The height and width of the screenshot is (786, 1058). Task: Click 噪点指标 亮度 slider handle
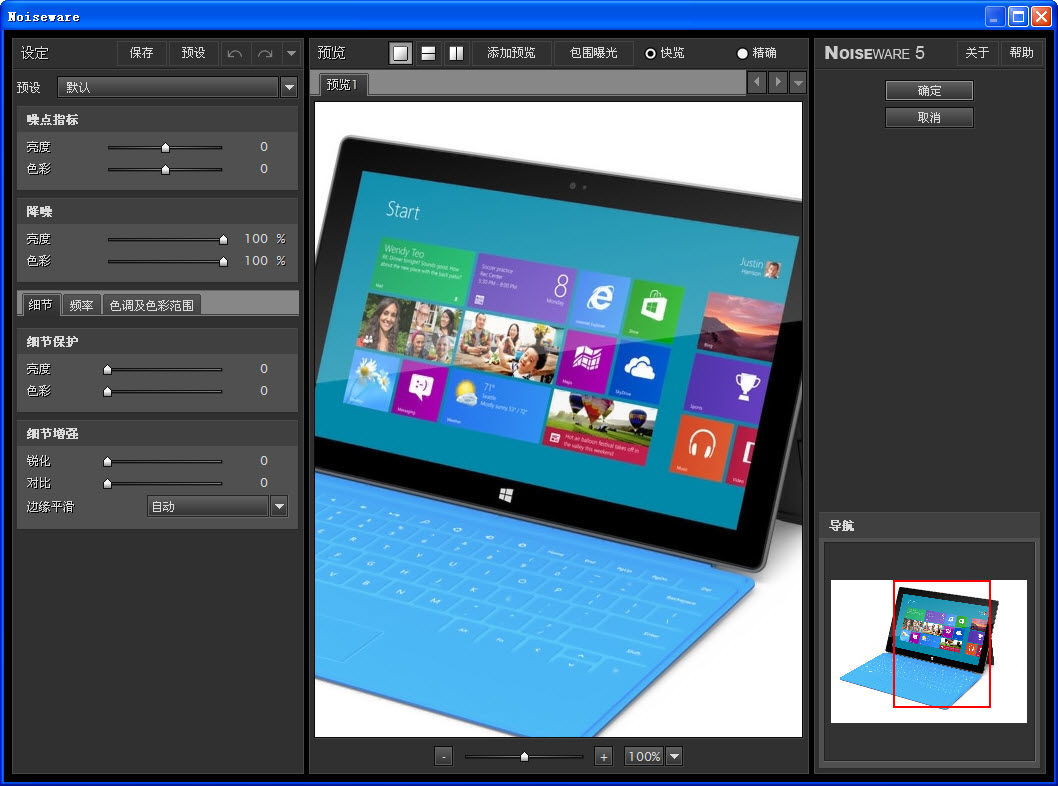pyautogui.click(x=165, y=148)
